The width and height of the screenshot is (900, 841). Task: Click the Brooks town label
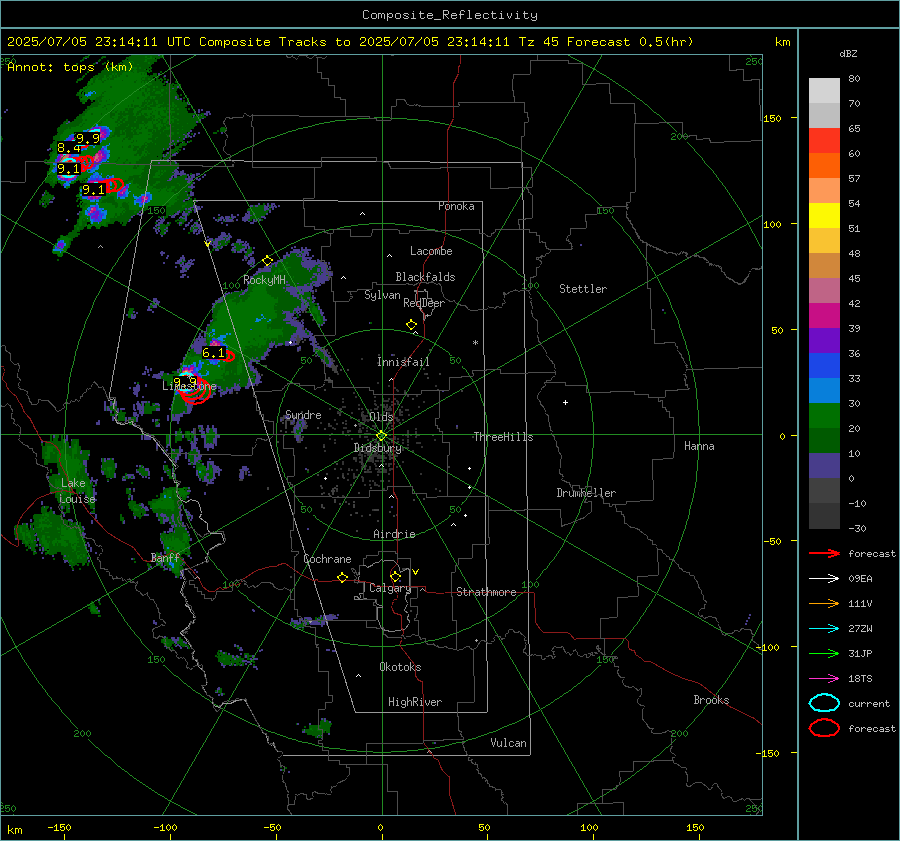[x=711, y=700]
